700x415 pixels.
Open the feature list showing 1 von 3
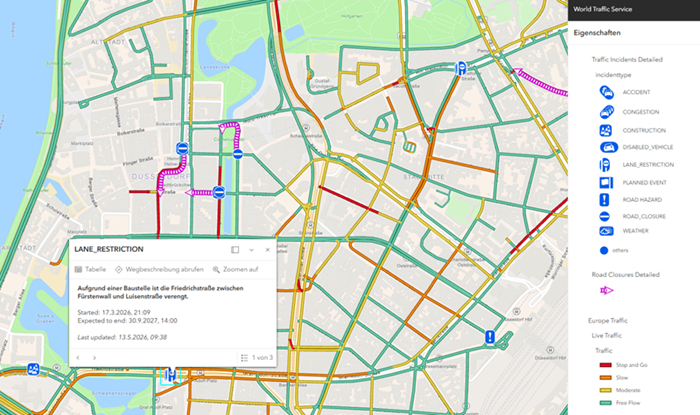(x=257, y=357)
